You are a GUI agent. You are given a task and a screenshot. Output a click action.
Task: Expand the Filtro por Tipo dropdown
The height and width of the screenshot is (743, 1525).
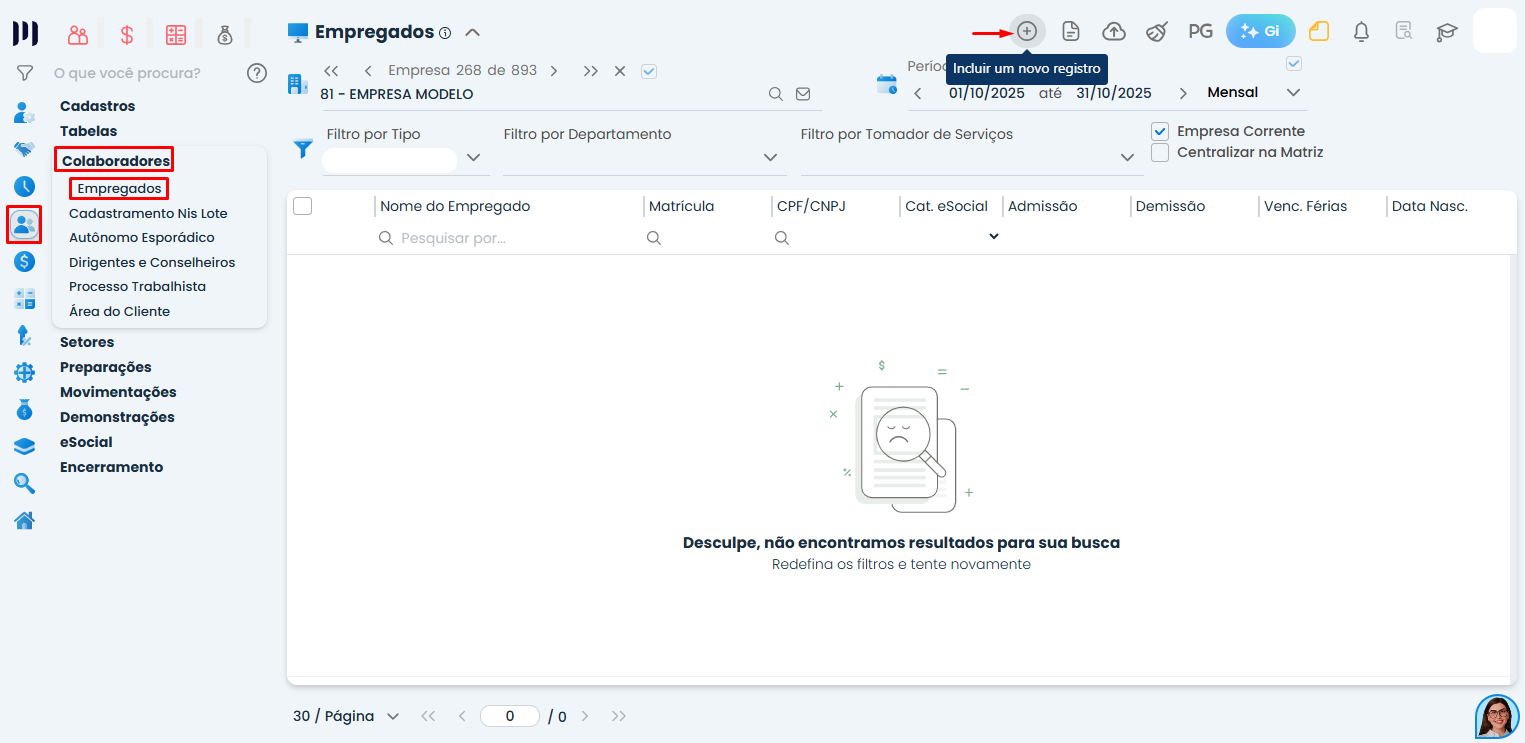[x=474, y=157]
